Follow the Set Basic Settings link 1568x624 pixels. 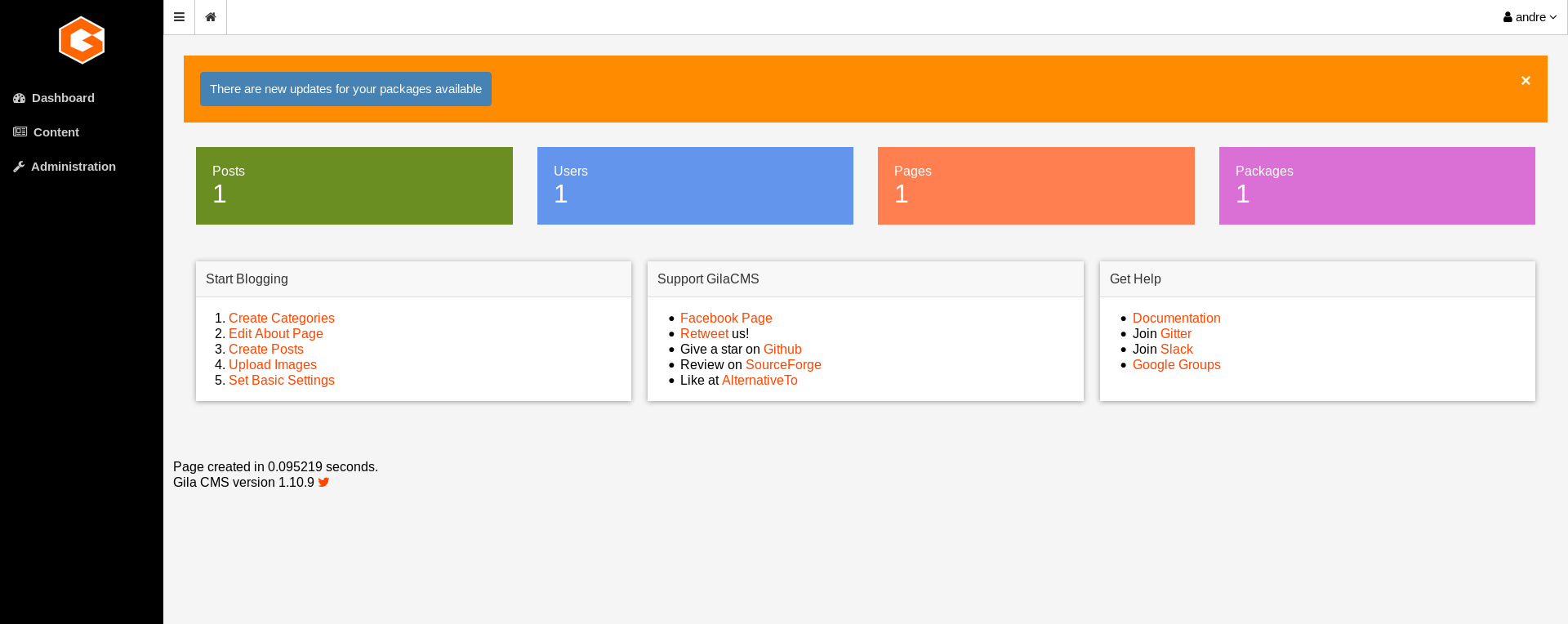[x=282, y=381]
